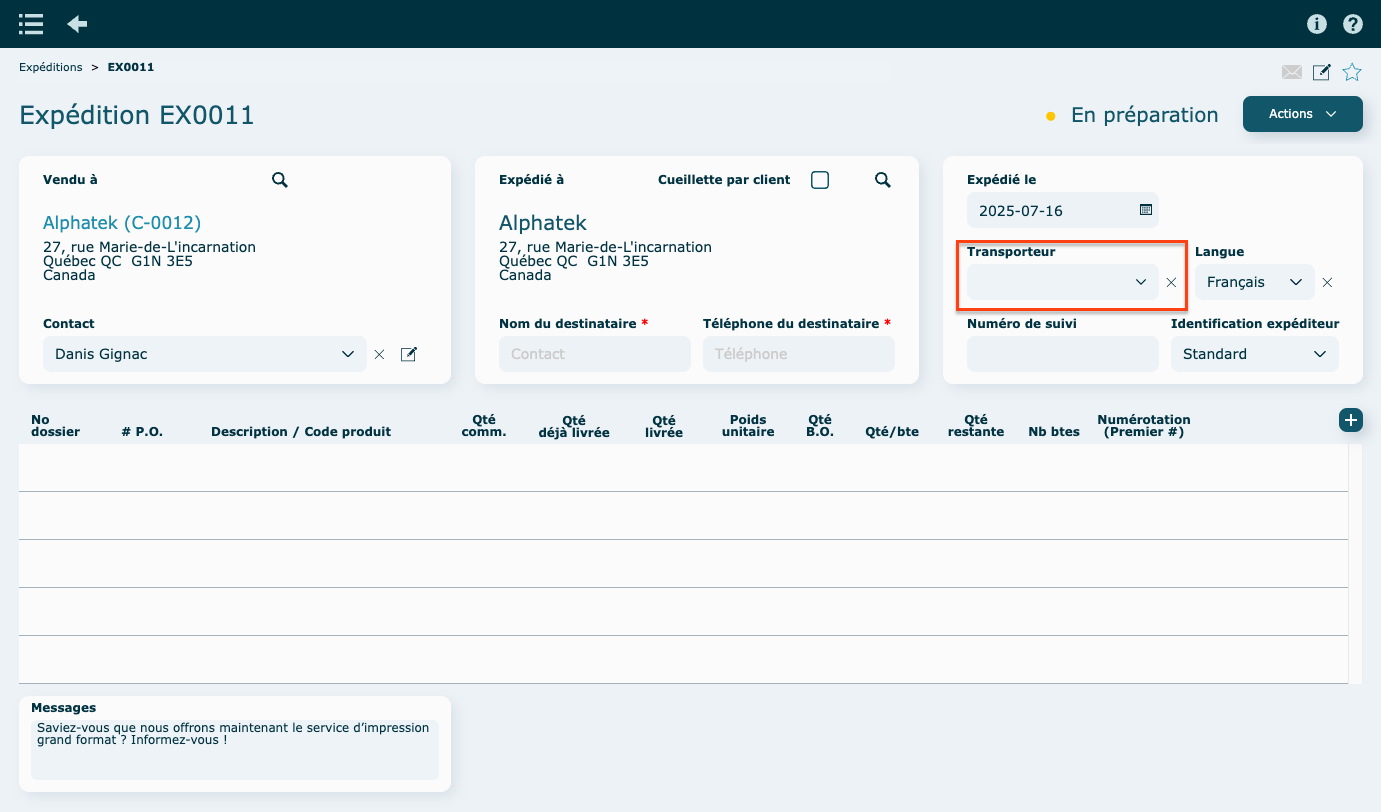Open the hamburger list menu
This screenshot has height=812, width=1381.
coord(31,24)
